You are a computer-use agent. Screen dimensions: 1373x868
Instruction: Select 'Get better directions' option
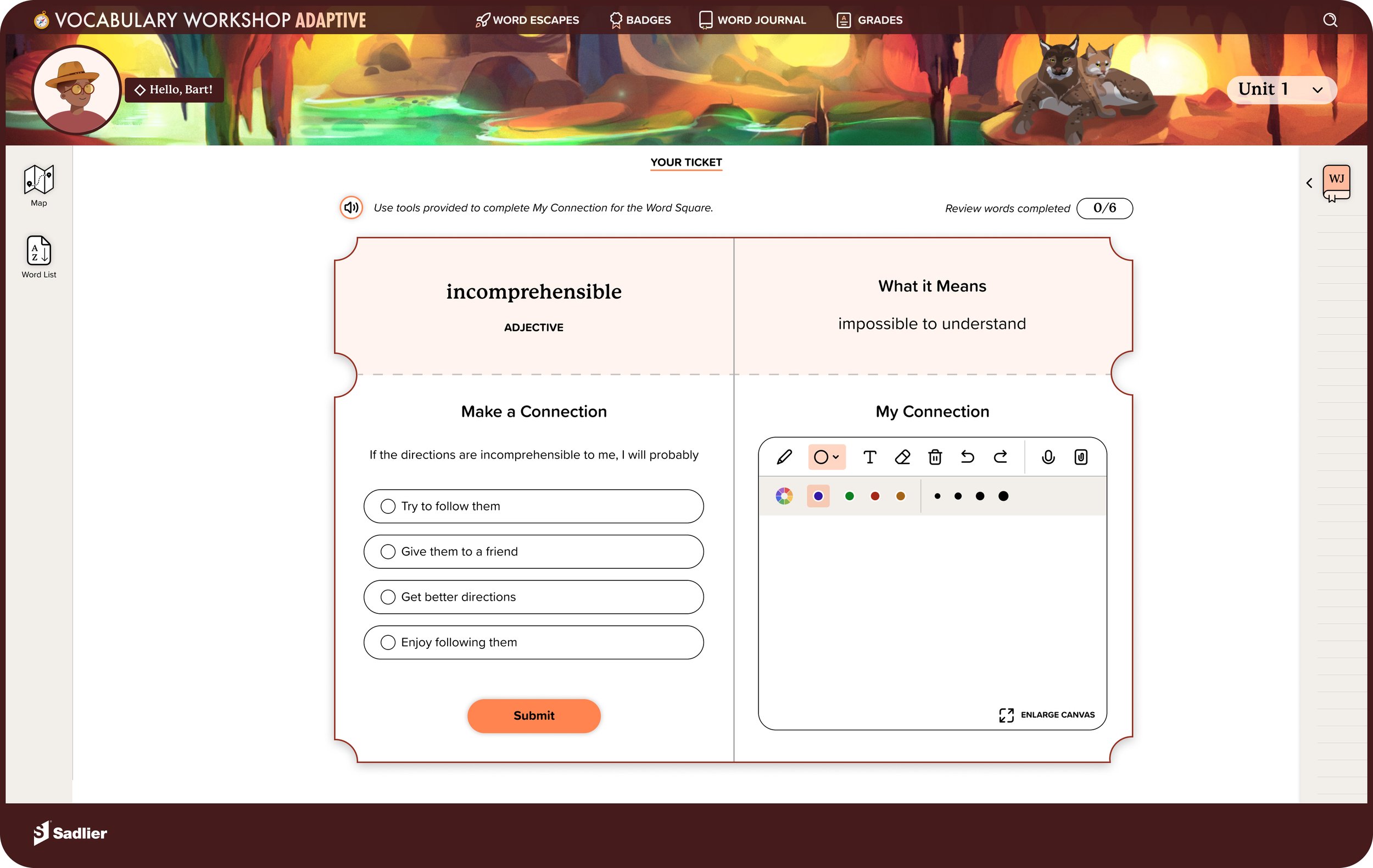coord(534,597)
